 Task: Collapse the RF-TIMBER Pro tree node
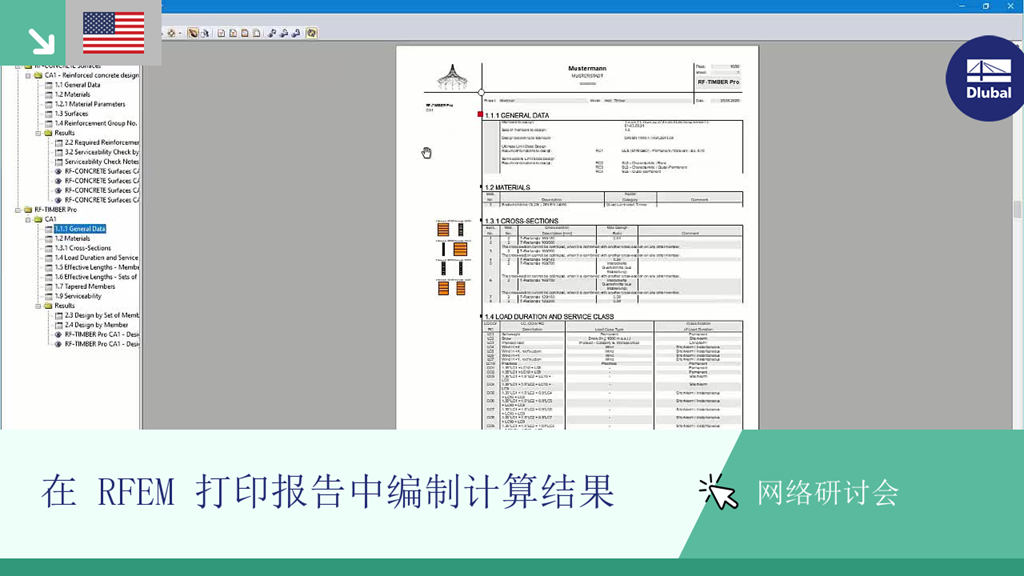tap(18, 210)
